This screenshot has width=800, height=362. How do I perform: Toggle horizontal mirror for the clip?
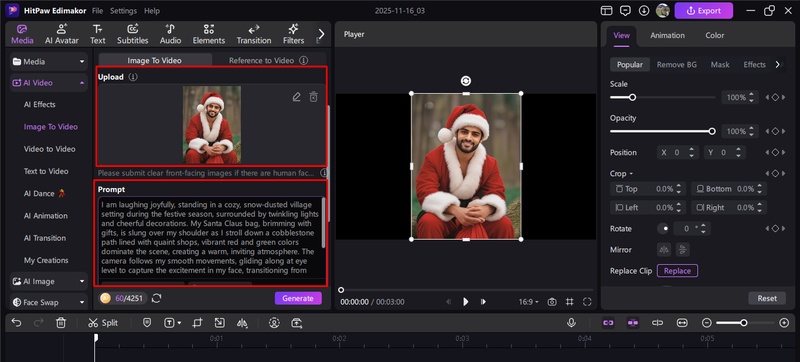[x=664, y=250]
